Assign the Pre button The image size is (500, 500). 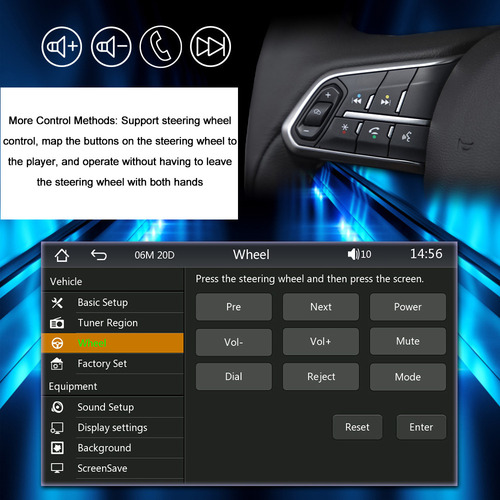[234, 307]
